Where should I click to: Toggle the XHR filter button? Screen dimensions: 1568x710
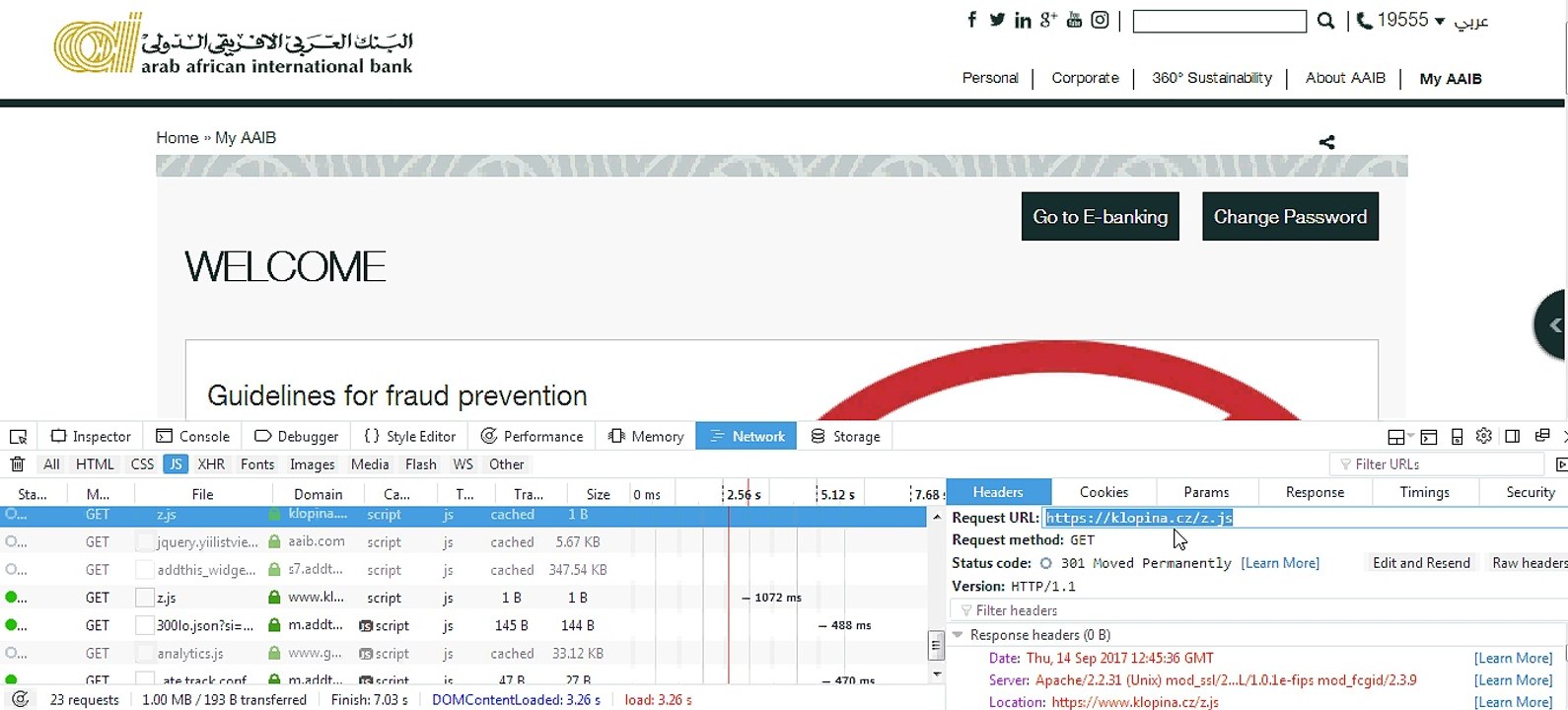(211, 464)
